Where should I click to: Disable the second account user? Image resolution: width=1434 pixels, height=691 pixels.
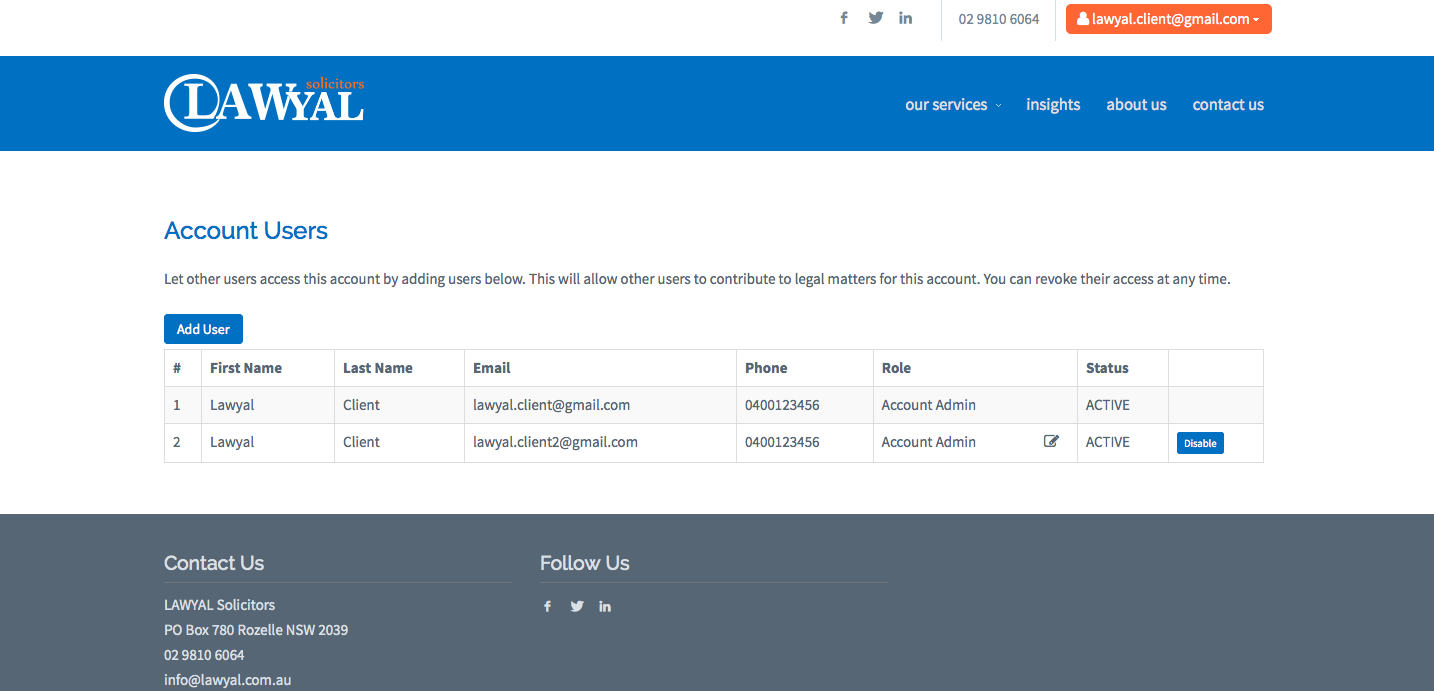(1200, 443)
